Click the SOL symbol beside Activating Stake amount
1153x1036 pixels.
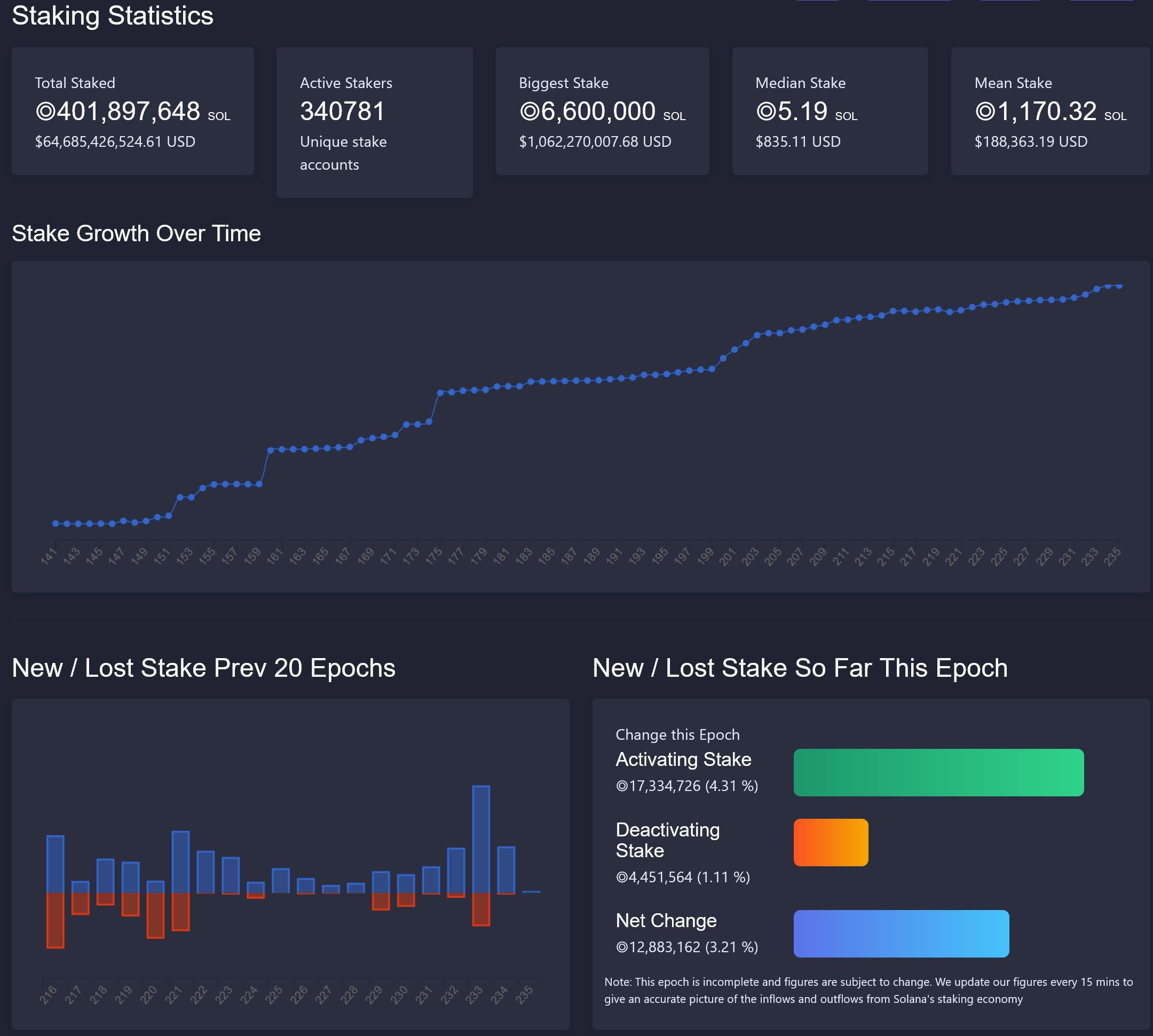[622, 786]
